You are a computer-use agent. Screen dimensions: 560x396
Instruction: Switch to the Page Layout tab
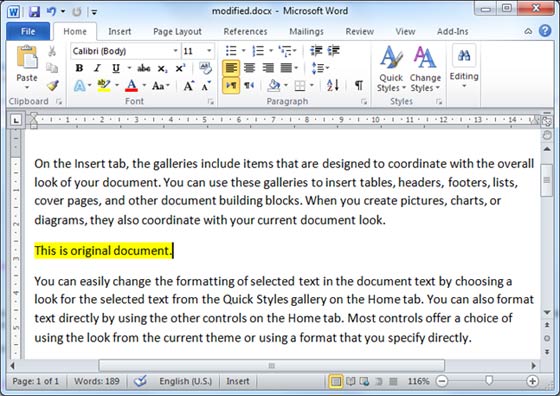coord(178,31)
